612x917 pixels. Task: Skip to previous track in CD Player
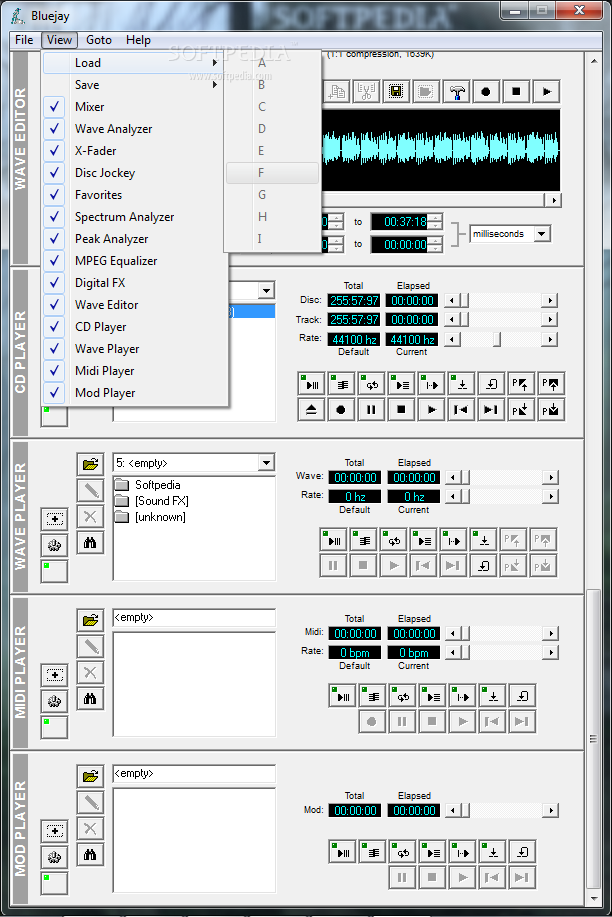click(461, 409)
